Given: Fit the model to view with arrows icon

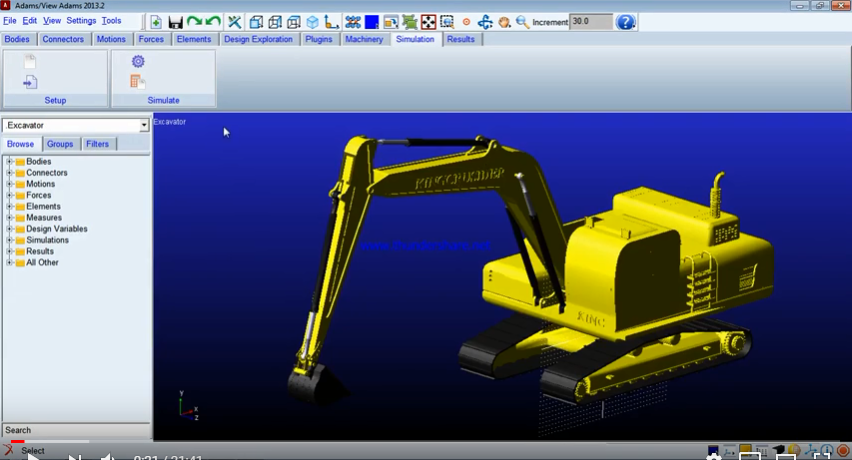Looking at the screenshot, I should [x=428, y=22].
